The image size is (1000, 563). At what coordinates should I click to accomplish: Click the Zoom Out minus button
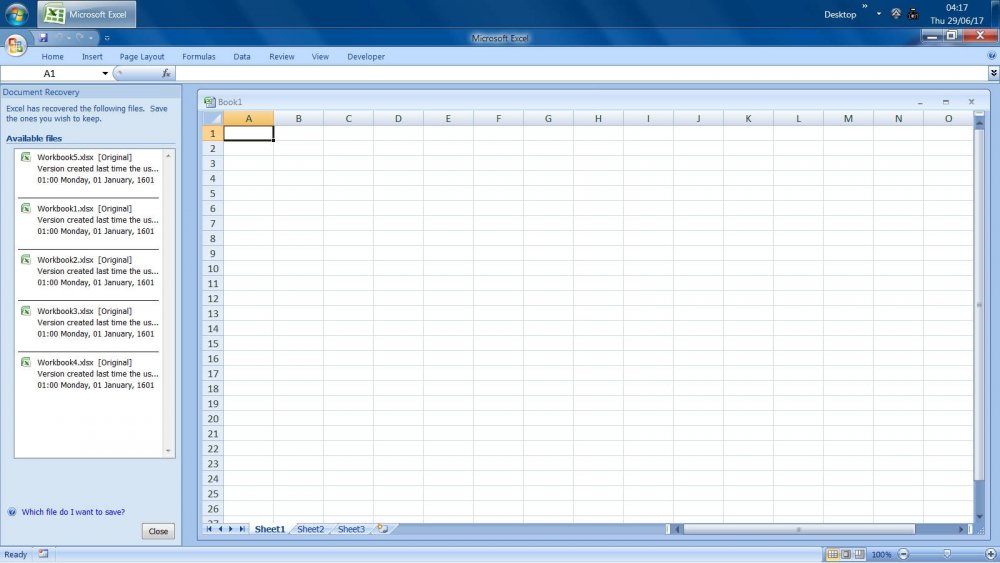(903, 554)
